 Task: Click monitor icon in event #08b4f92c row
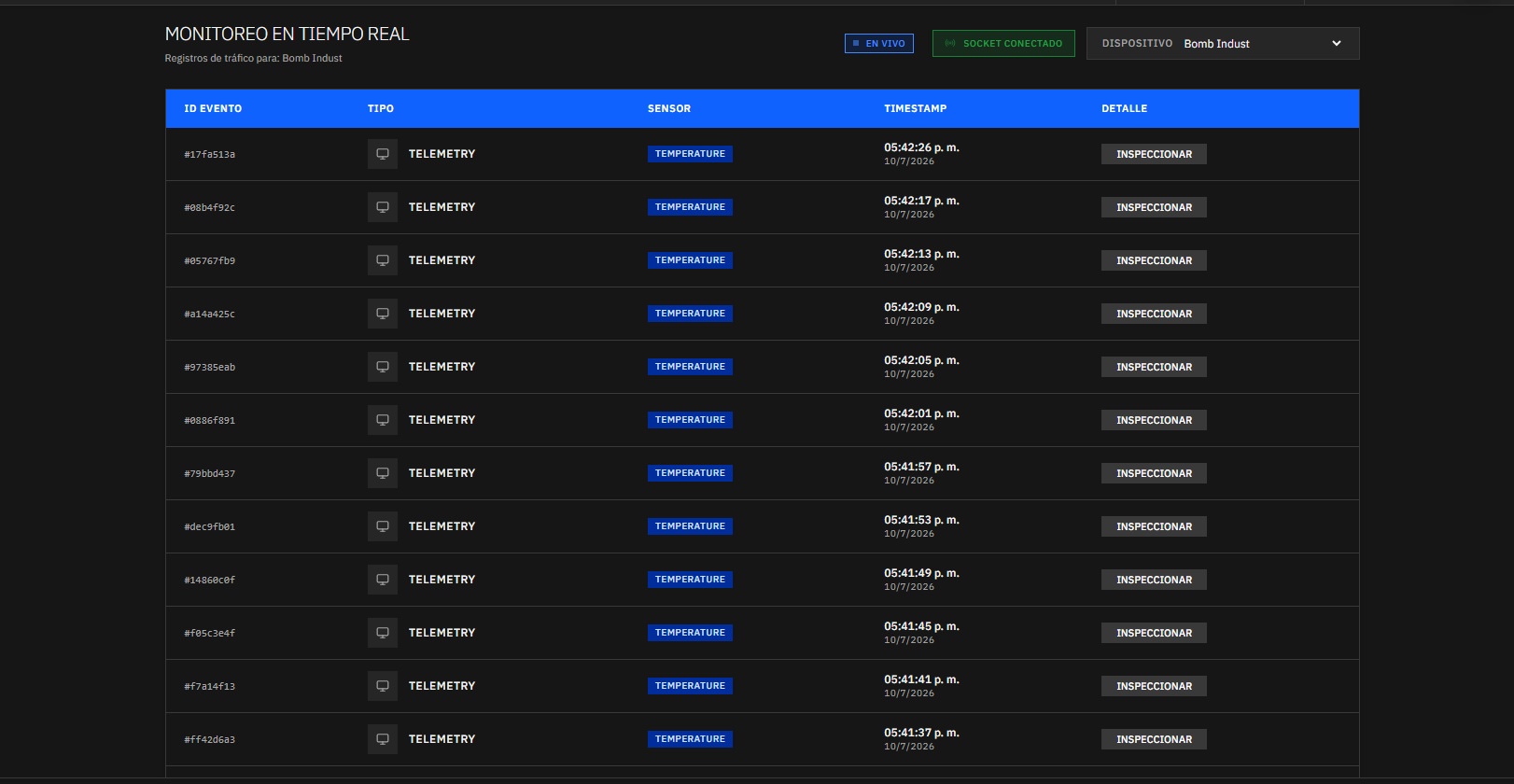(383, 207)
